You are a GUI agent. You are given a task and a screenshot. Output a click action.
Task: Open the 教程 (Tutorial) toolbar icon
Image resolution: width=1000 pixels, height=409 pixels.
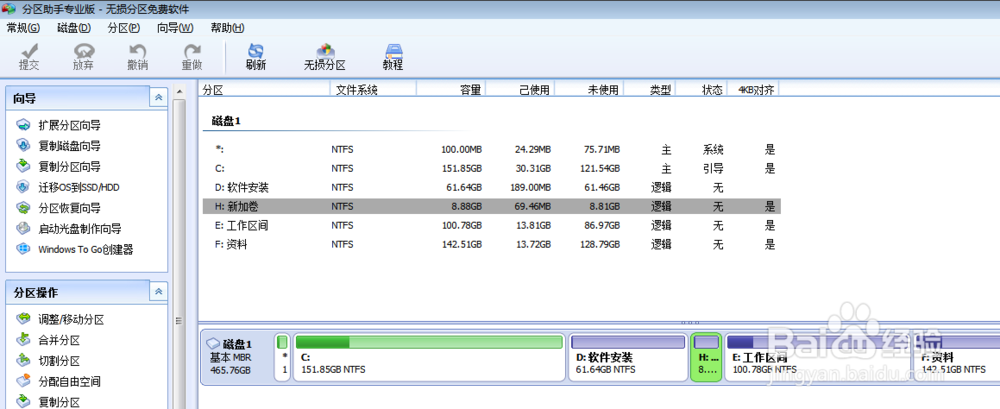[393, 57]
